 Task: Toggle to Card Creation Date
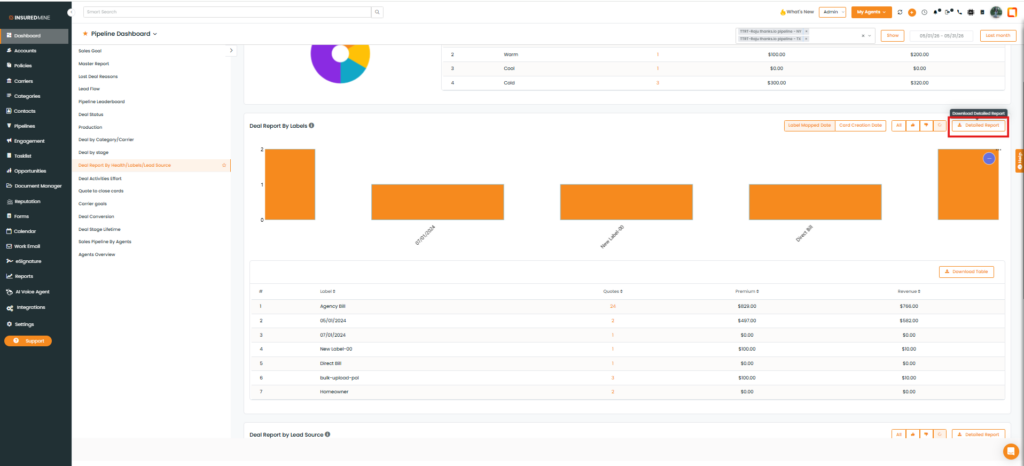coord(860,125)
